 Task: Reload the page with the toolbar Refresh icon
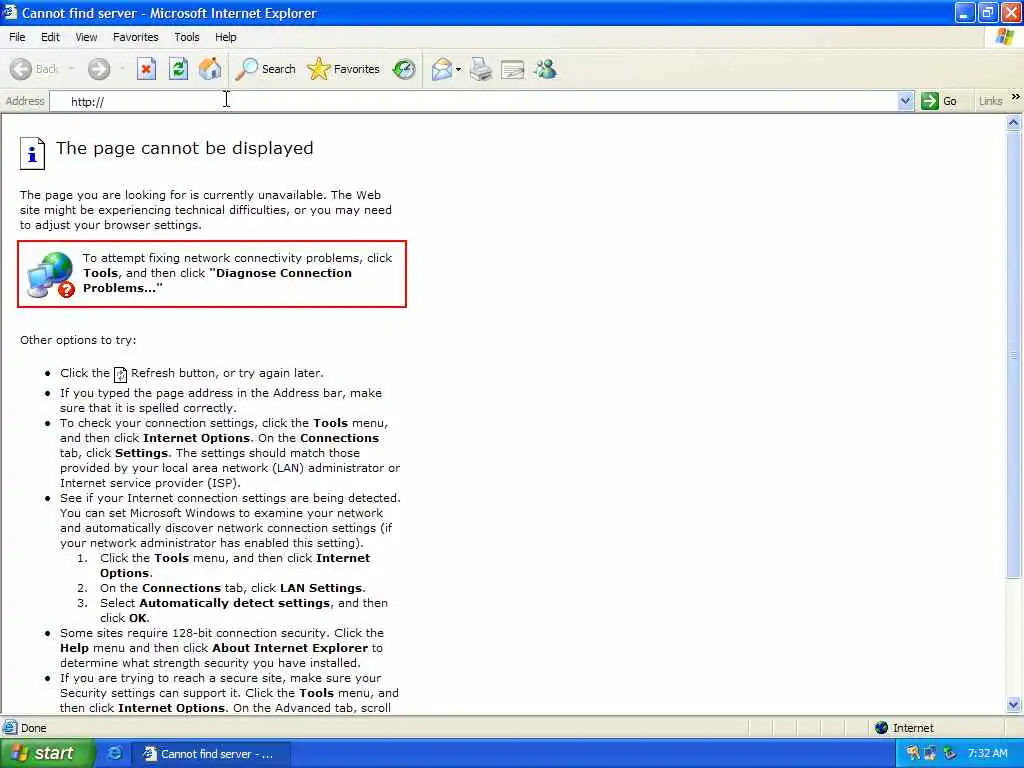(178, 69)
